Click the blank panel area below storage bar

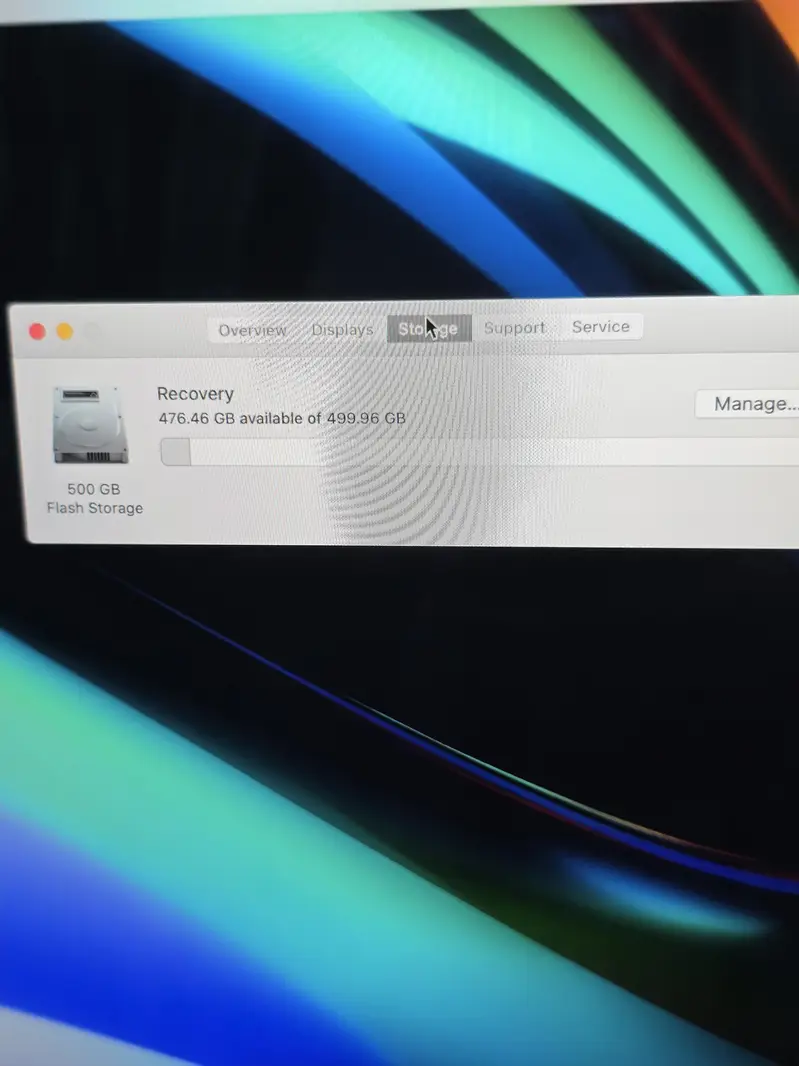click(x=450, y=505)
